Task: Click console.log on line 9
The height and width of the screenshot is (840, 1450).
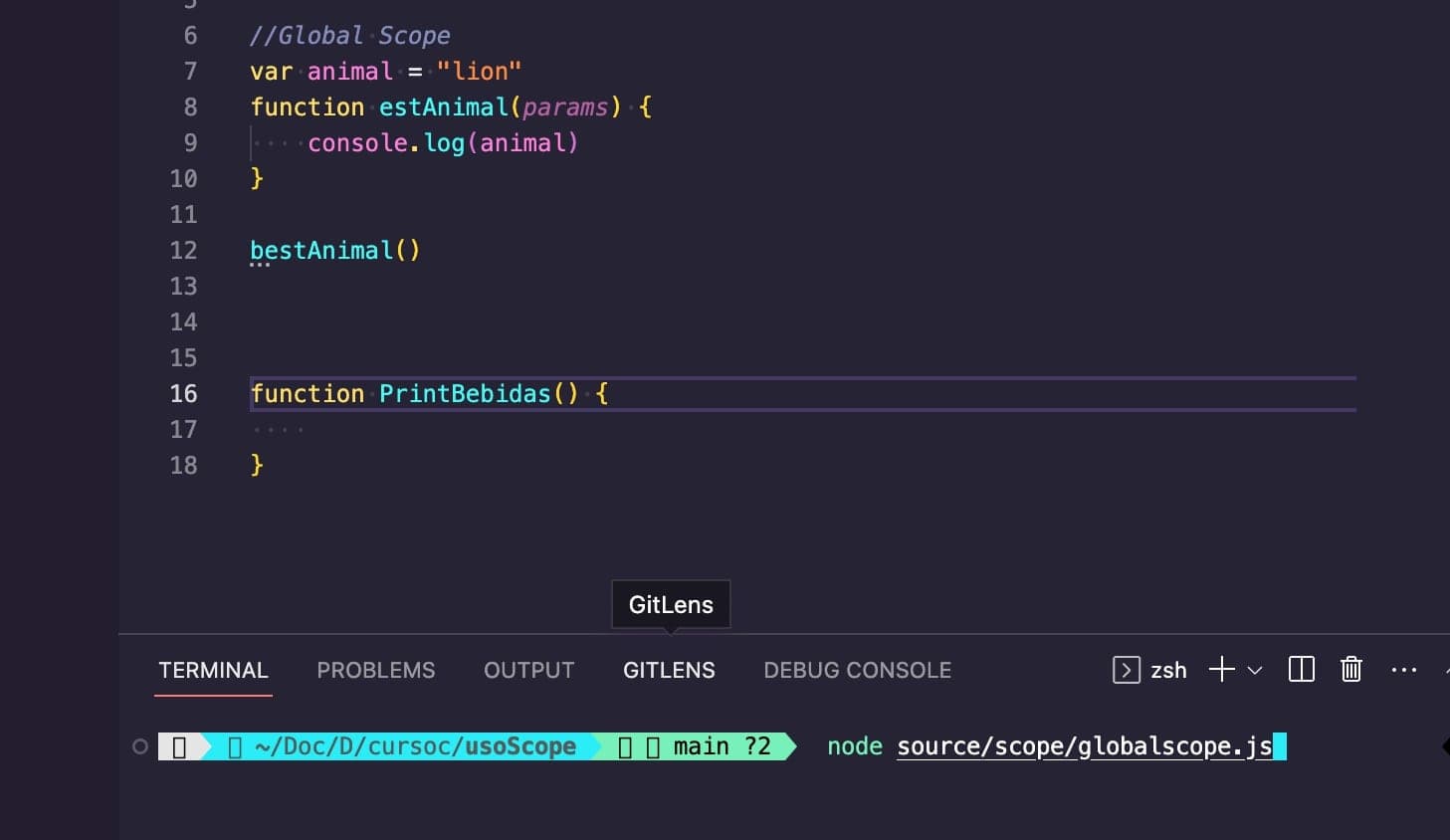Action: tap(385, 142)
